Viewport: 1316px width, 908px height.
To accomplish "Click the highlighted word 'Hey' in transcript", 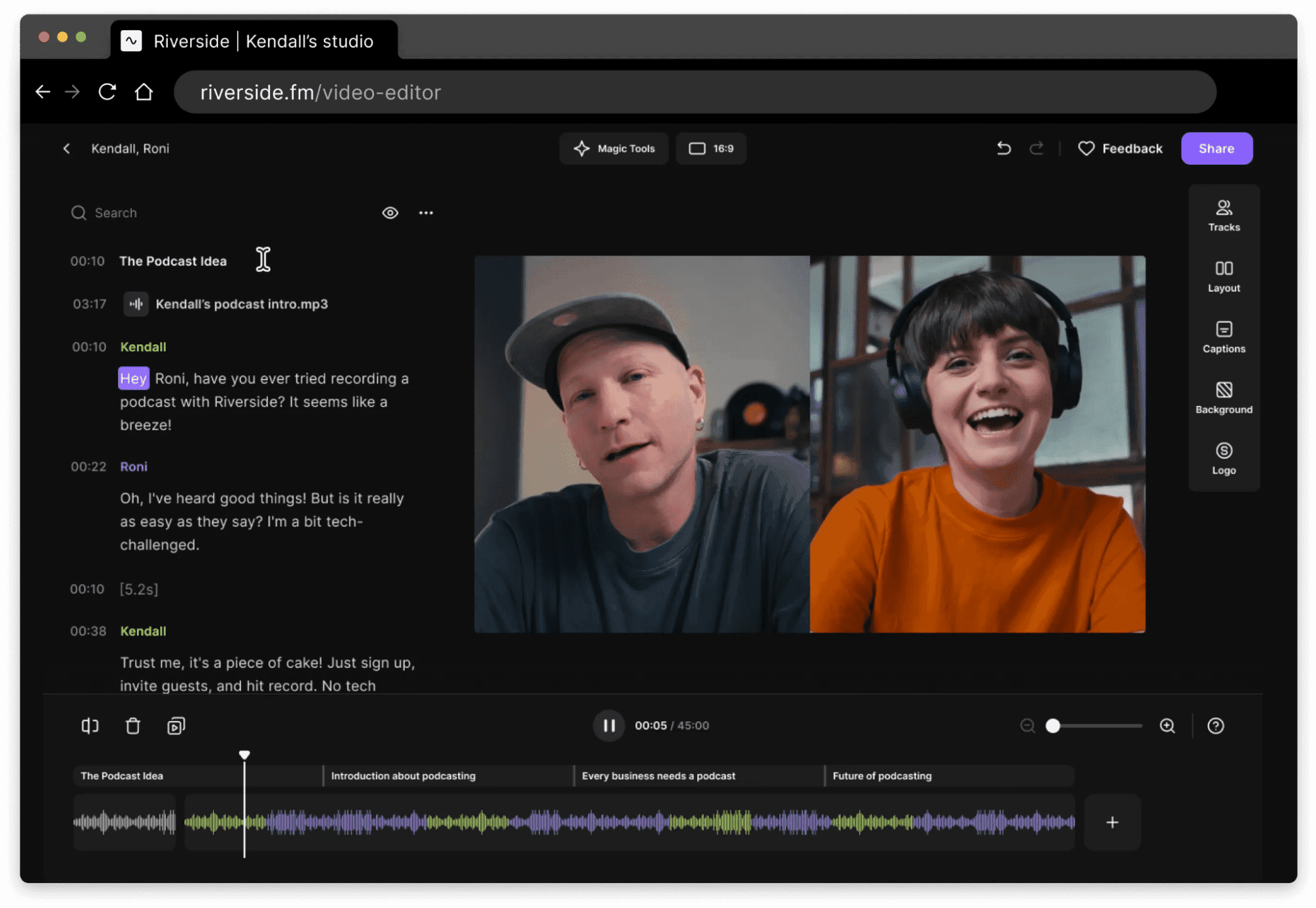I will (133, 378).
